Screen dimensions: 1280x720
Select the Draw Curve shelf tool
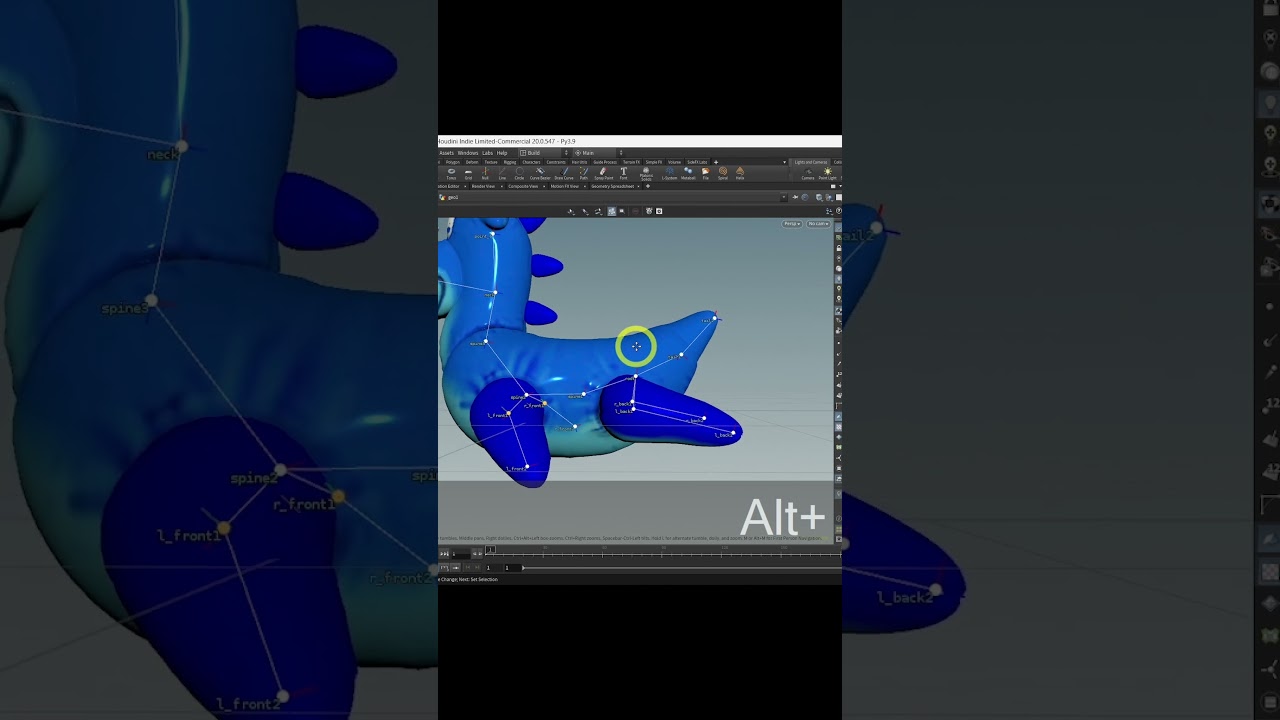click(x=564, y=174)
